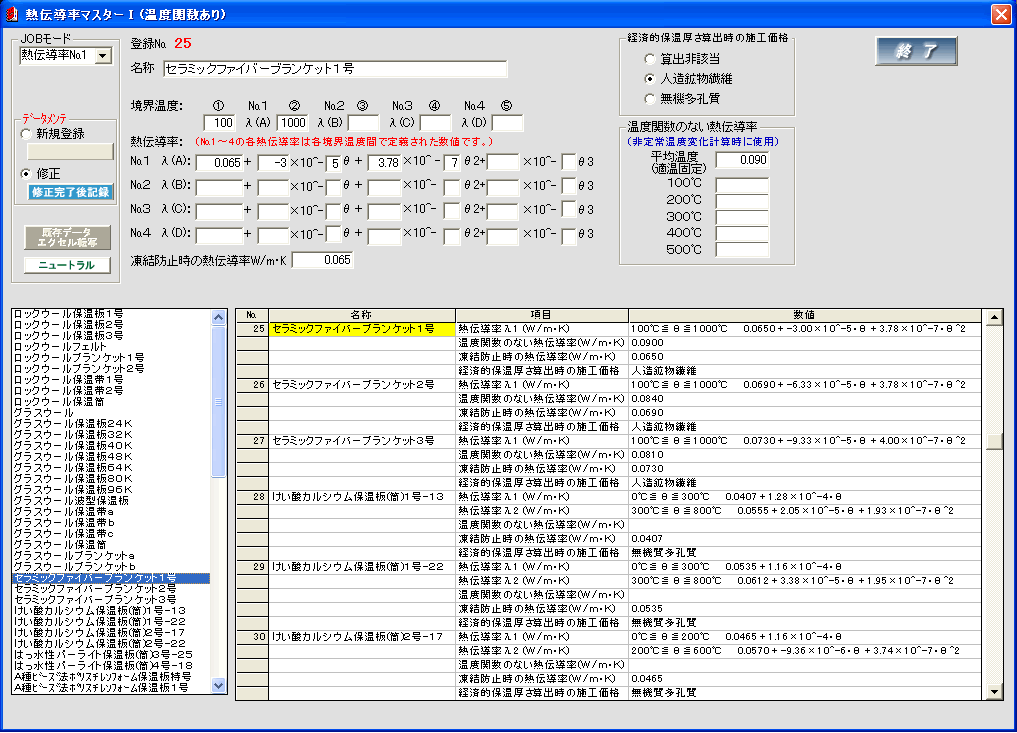Click the 100℃ thermal conductivity field

(742, 186)
